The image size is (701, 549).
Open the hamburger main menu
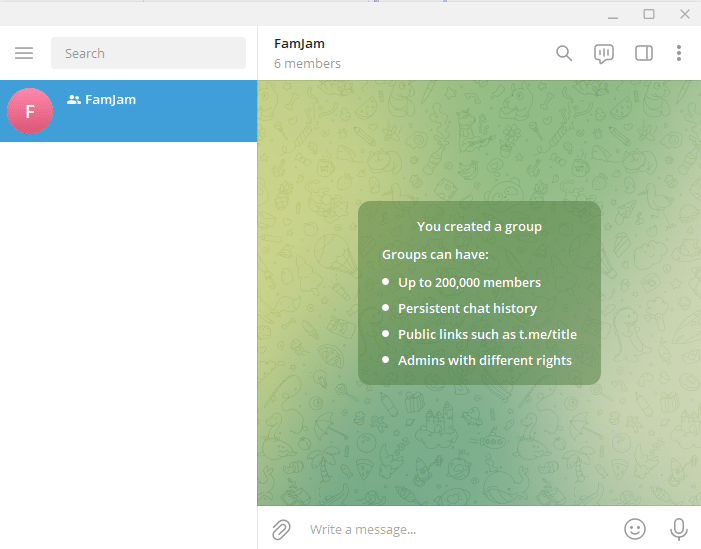(24, 53)
